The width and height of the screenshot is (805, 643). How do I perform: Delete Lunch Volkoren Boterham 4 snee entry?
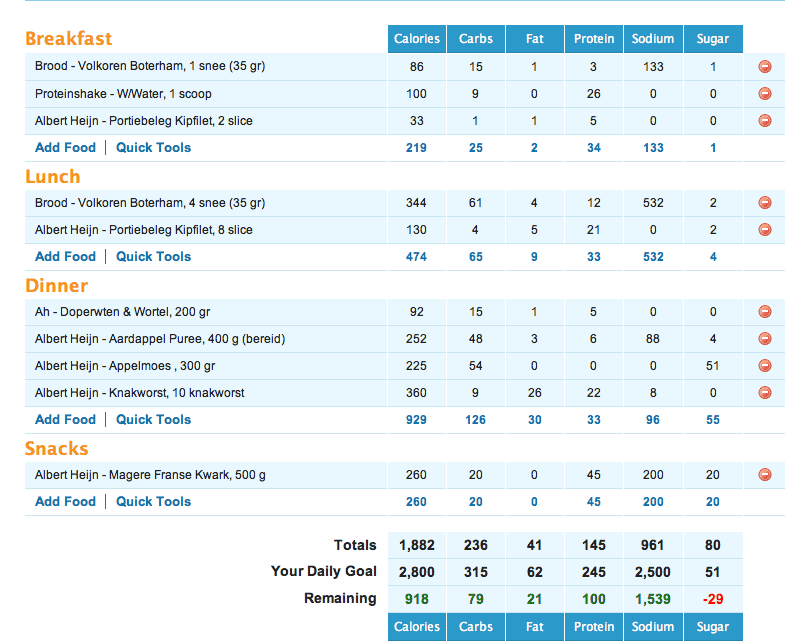point(765,203)
